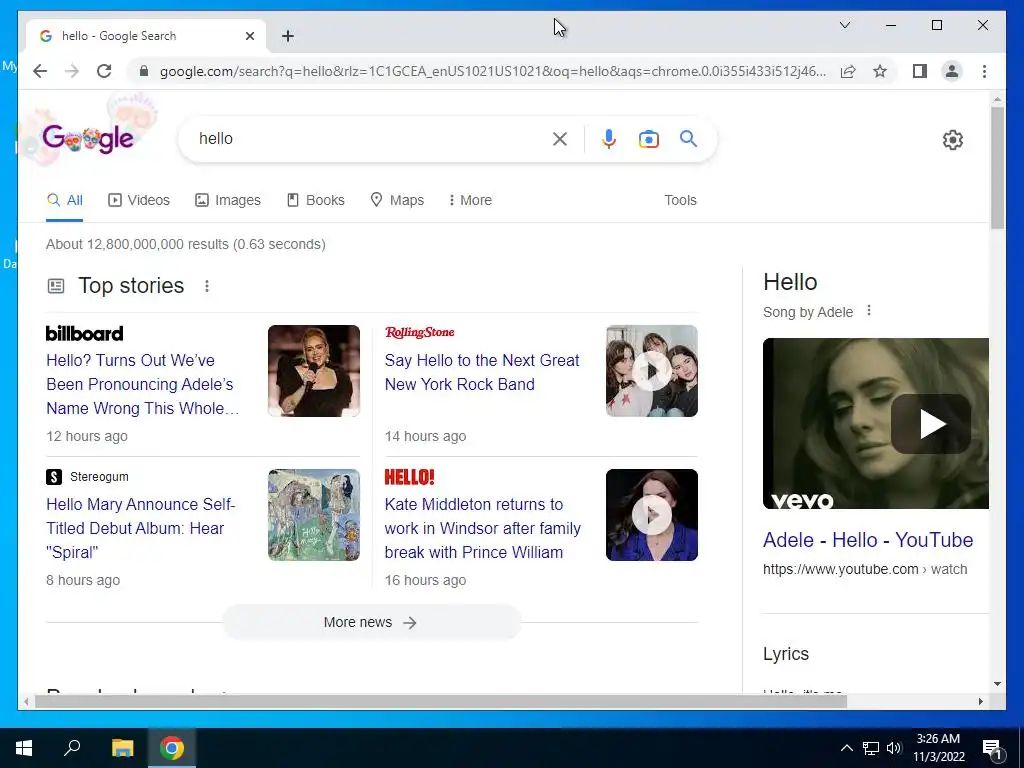Click the vertical page scrollbar thumb
The height and width of the screenshot is (768, 1024).
pos(997,167)
